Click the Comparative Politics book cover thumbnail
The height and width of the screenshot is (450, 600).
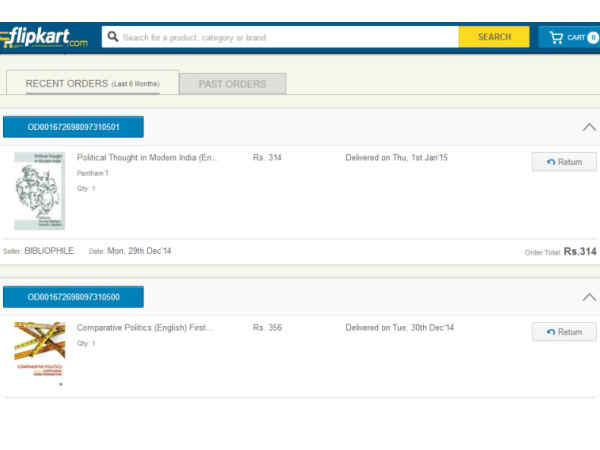pyautogui.click(x=39, y=353)
